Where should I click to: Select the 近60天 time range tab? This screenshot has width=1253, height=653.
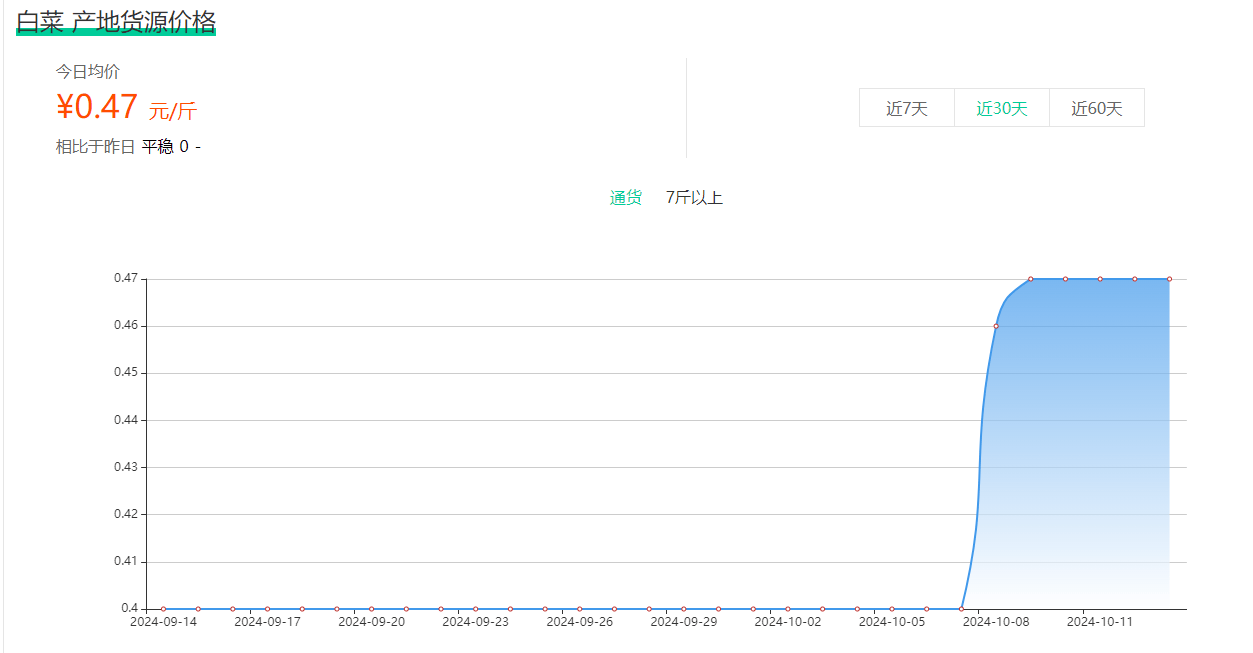coord(1097,108)
